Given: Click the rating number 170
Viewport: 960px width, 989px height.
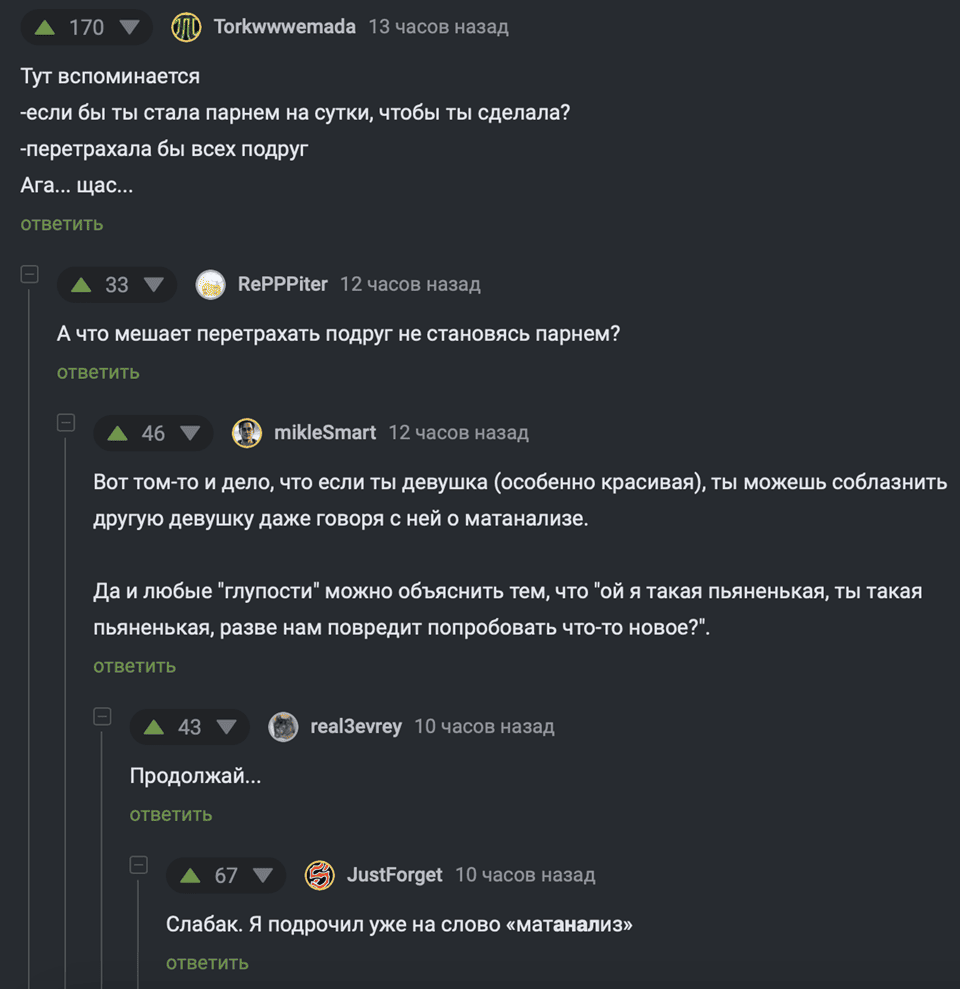Looking at the screenshot, I should pos(86,27).
